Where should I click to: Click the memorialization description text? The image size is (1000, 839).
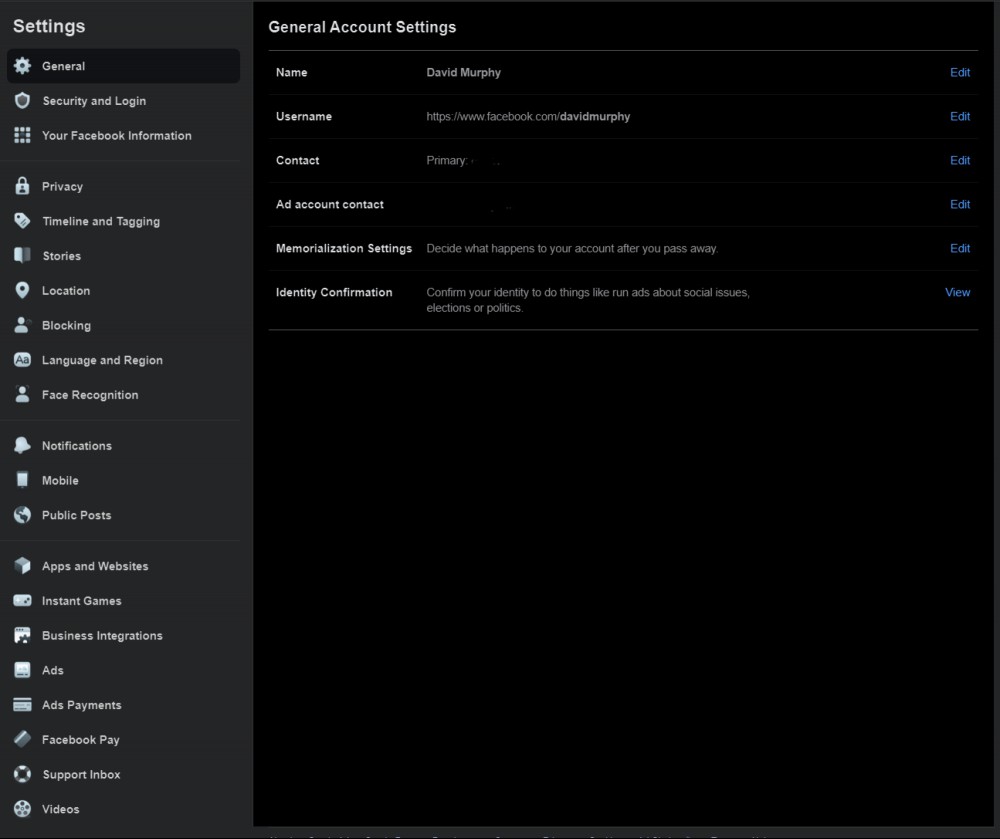pyautogui.click(x=572, y=249)
